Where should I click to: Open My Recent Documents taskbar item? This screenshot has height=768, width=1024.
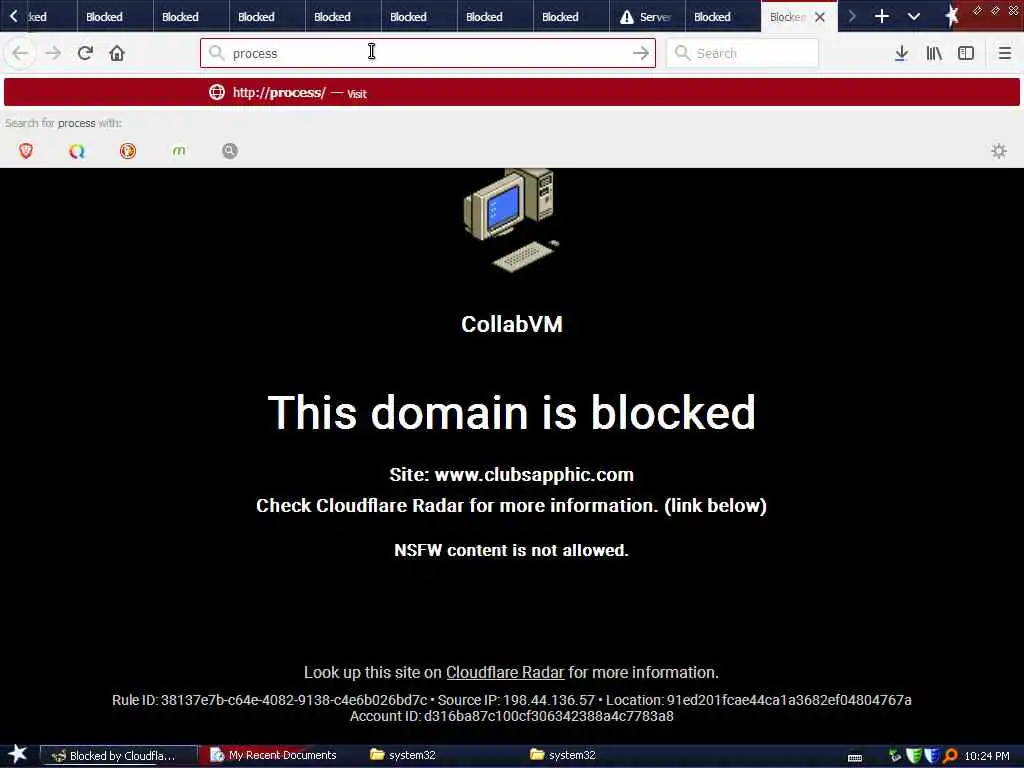coord(273,755)
